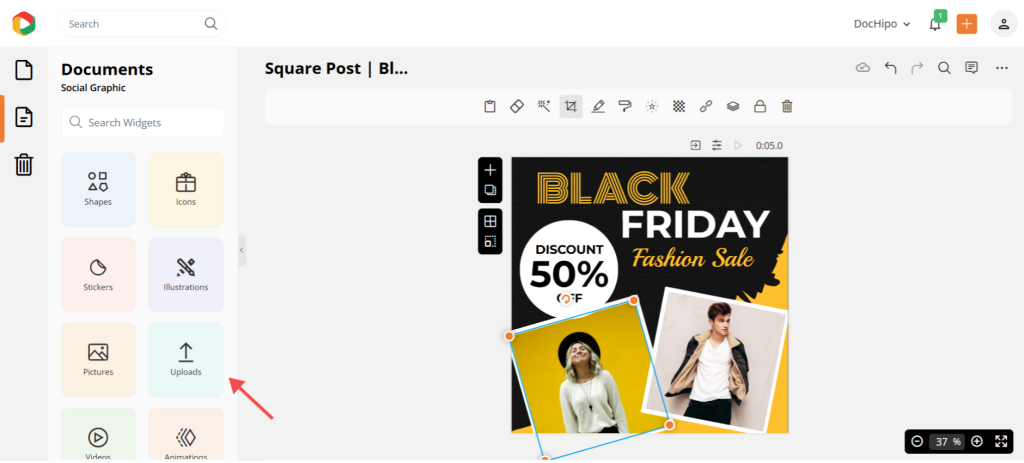Delete selected element with toolbar trash icon
The height and width of the screenshot is (463, 1024).
pos(787,106)
